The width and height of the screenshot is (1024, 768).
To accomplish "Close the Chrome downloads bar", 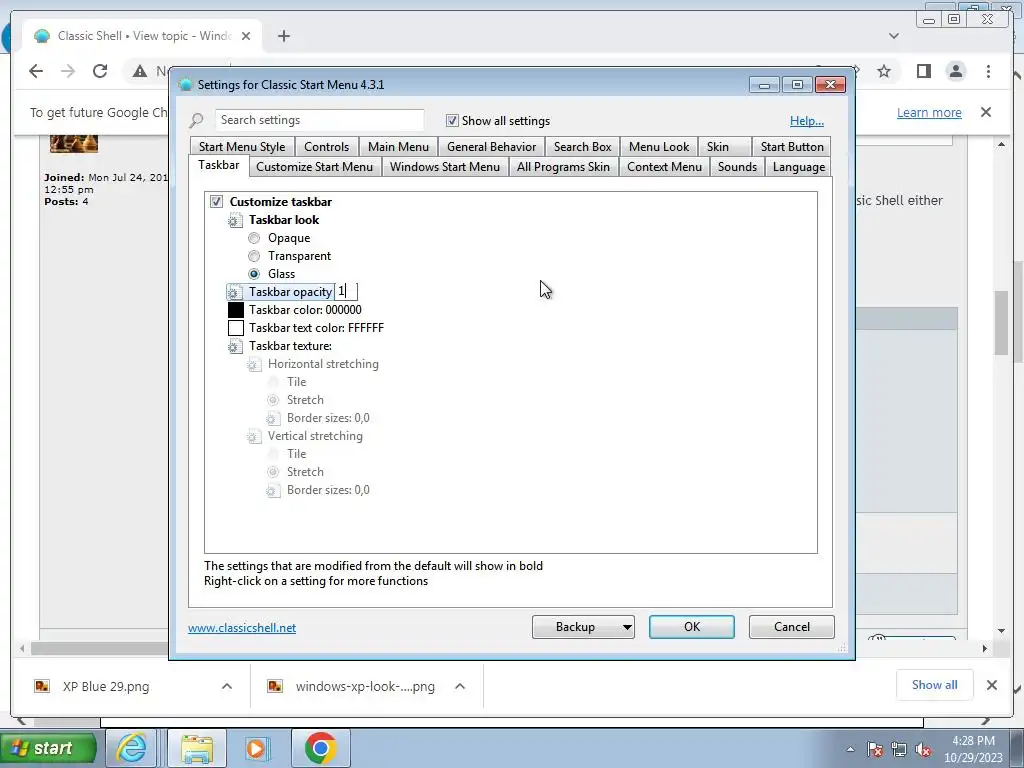I will tap(991, 685).
